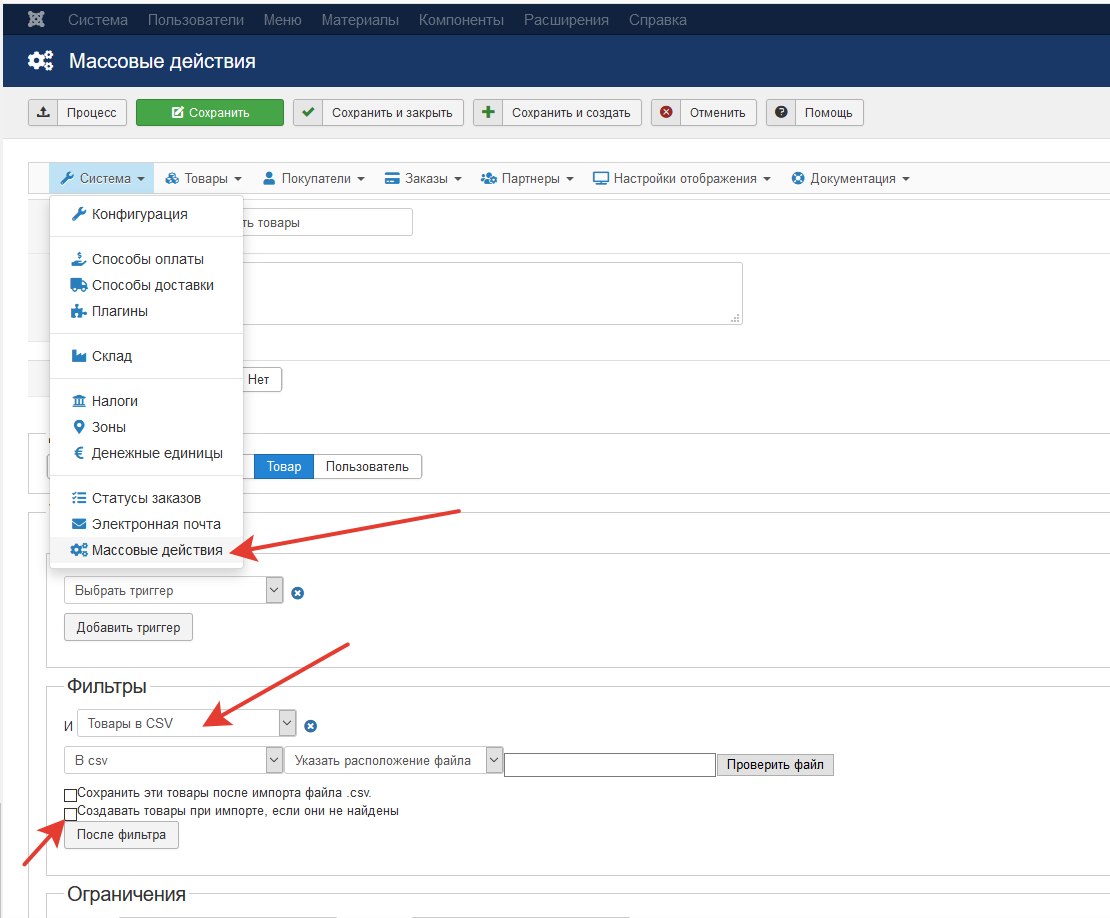Enable Сохранить эти товары после импорта checkbox
Image resolution: width=1110 pixels, height=918 pixels.
tap(70, 795)
